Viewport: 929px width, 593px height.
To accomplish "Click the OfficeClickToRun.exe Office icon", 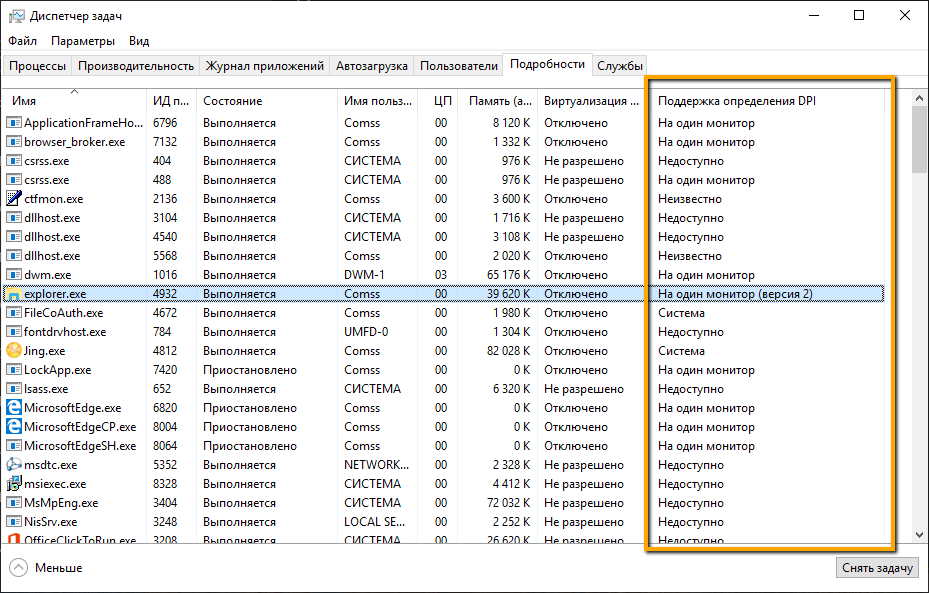I will point(14,538).
